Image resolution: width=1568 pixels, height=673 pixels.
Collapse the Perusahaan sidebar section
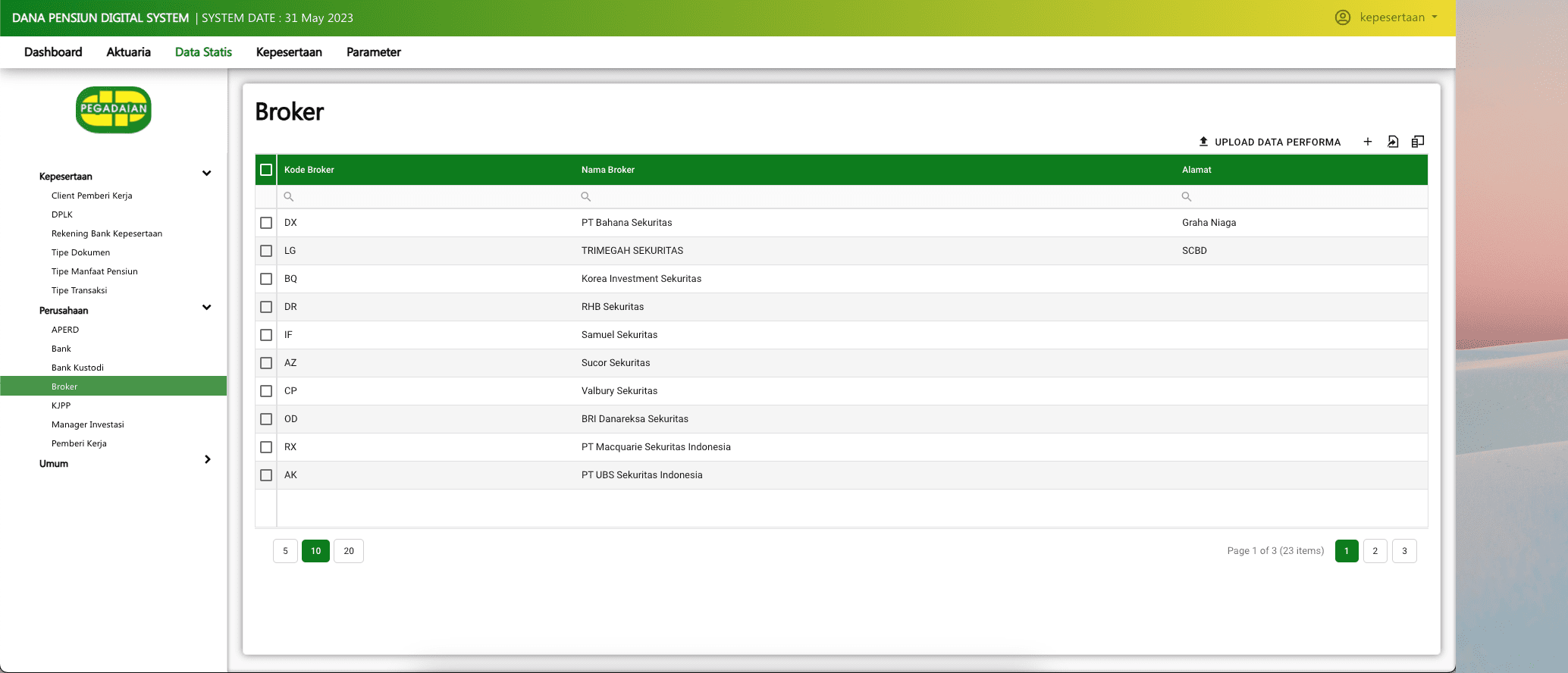coord(206,308)
